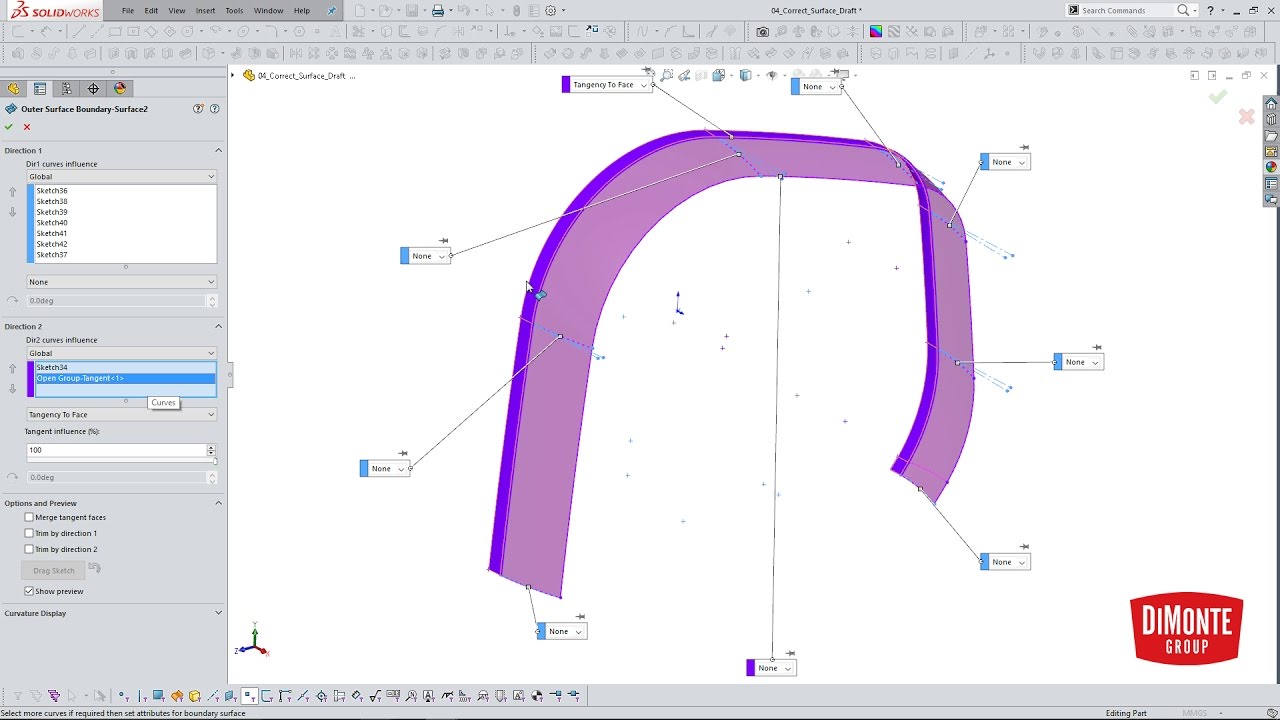The height and width of the screenshot is (720, 1280).
Task: Click the curvature color display icon
Action: (876, 32)
